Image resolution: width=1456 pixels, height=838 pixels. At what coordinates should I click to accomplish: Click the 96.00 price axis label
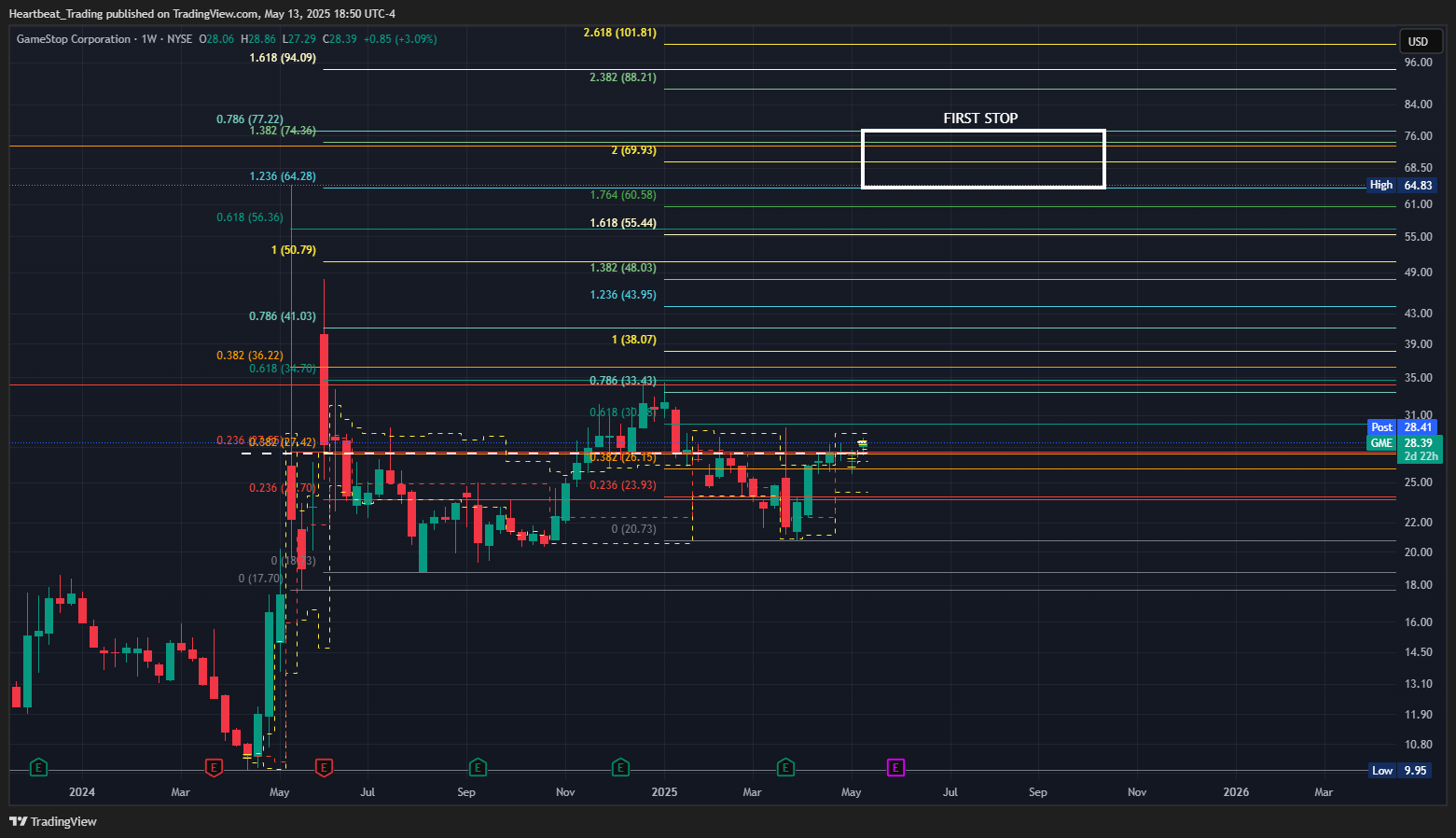tap(1418, 63)
